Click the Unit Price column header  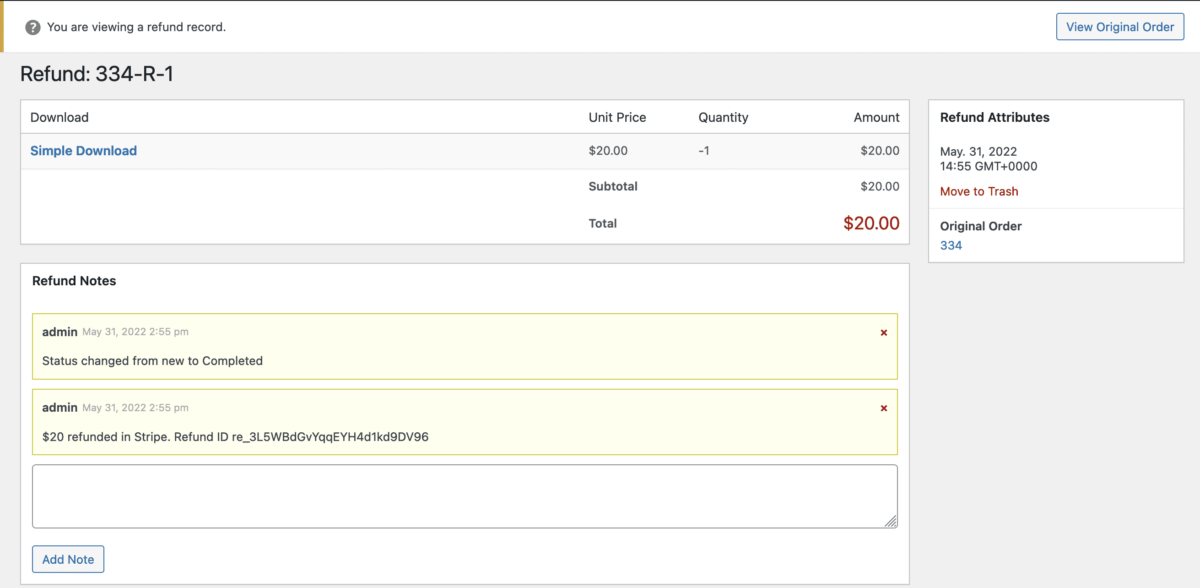[617, 117]
